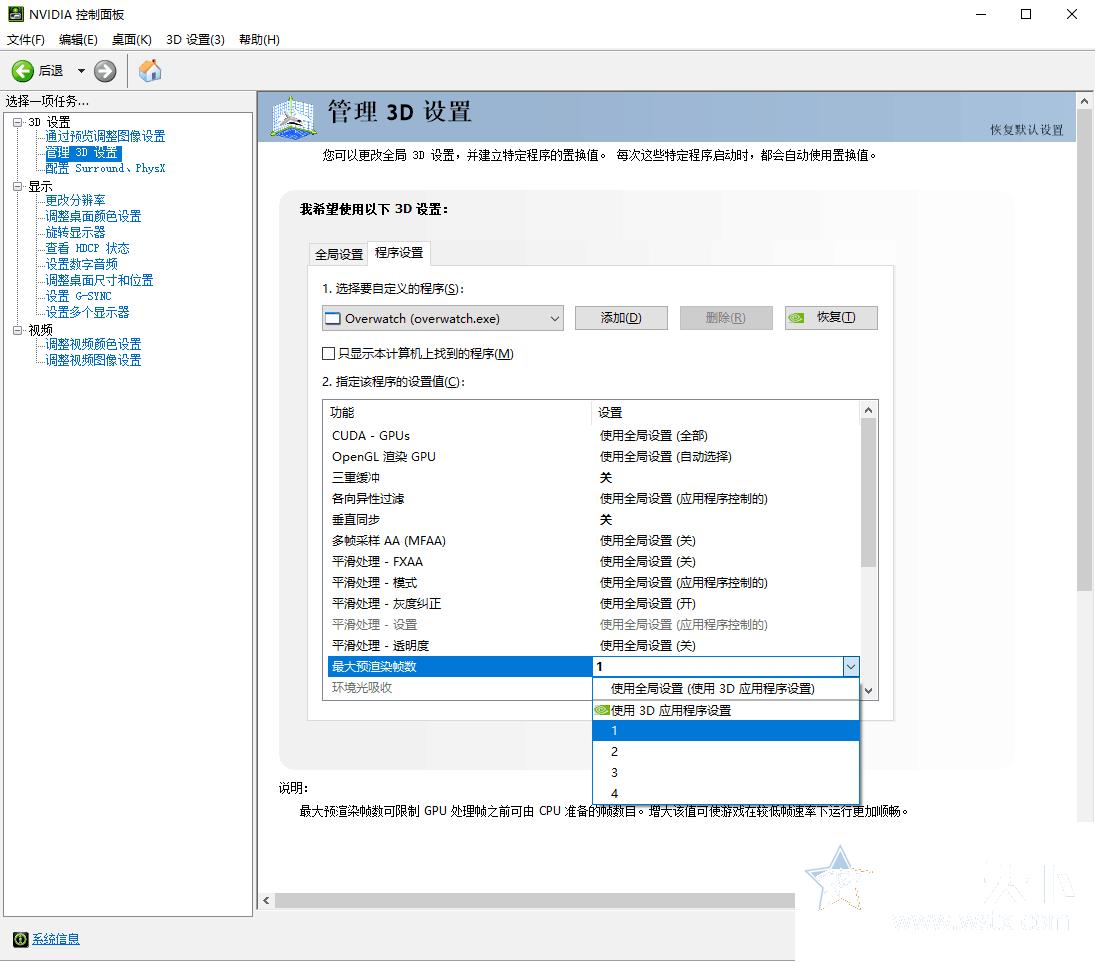Click the NVIDIA home icon in toolbar
Screen dimensions: 1095x962
[x=150, y=70]
